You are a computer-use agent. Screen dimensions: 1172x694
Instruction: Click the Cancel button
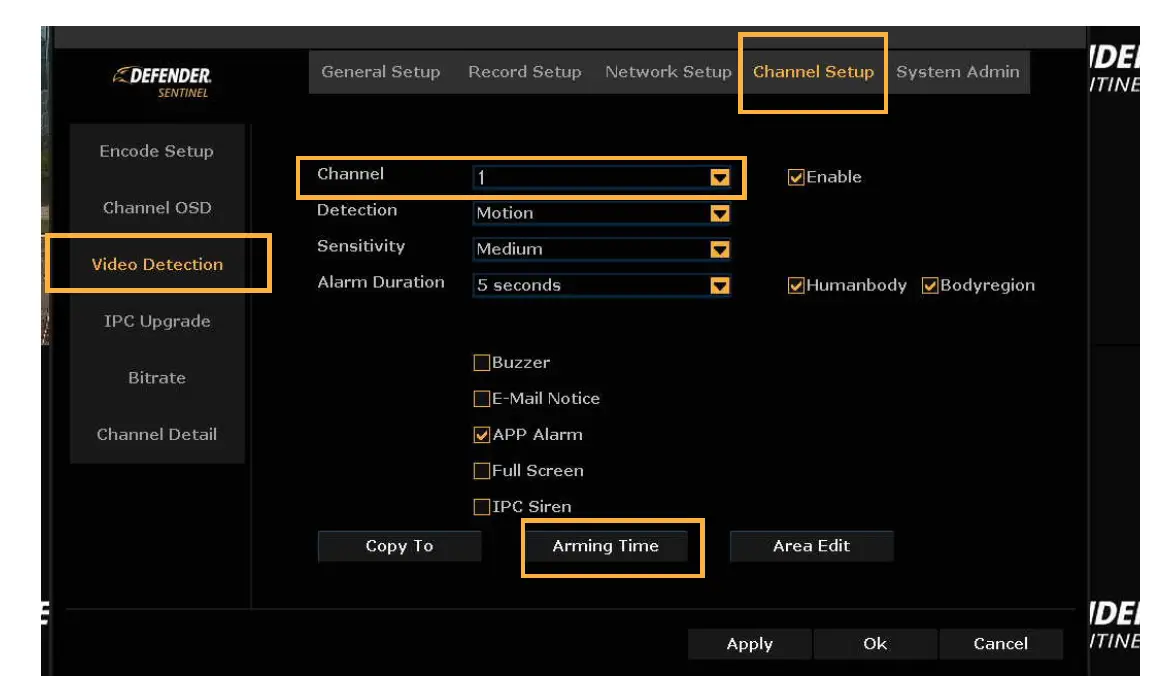point(1000,644)
